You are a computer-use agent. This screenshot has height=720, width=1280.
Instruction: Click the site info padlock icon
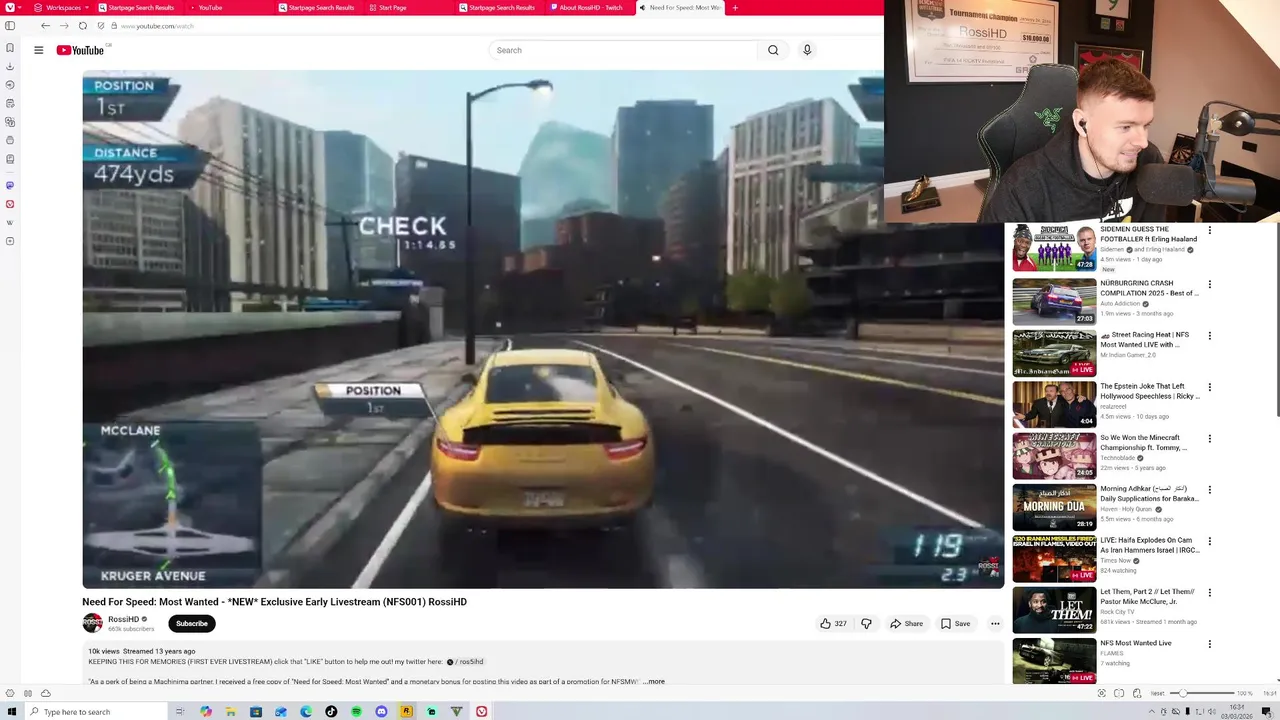pos(114,26)
